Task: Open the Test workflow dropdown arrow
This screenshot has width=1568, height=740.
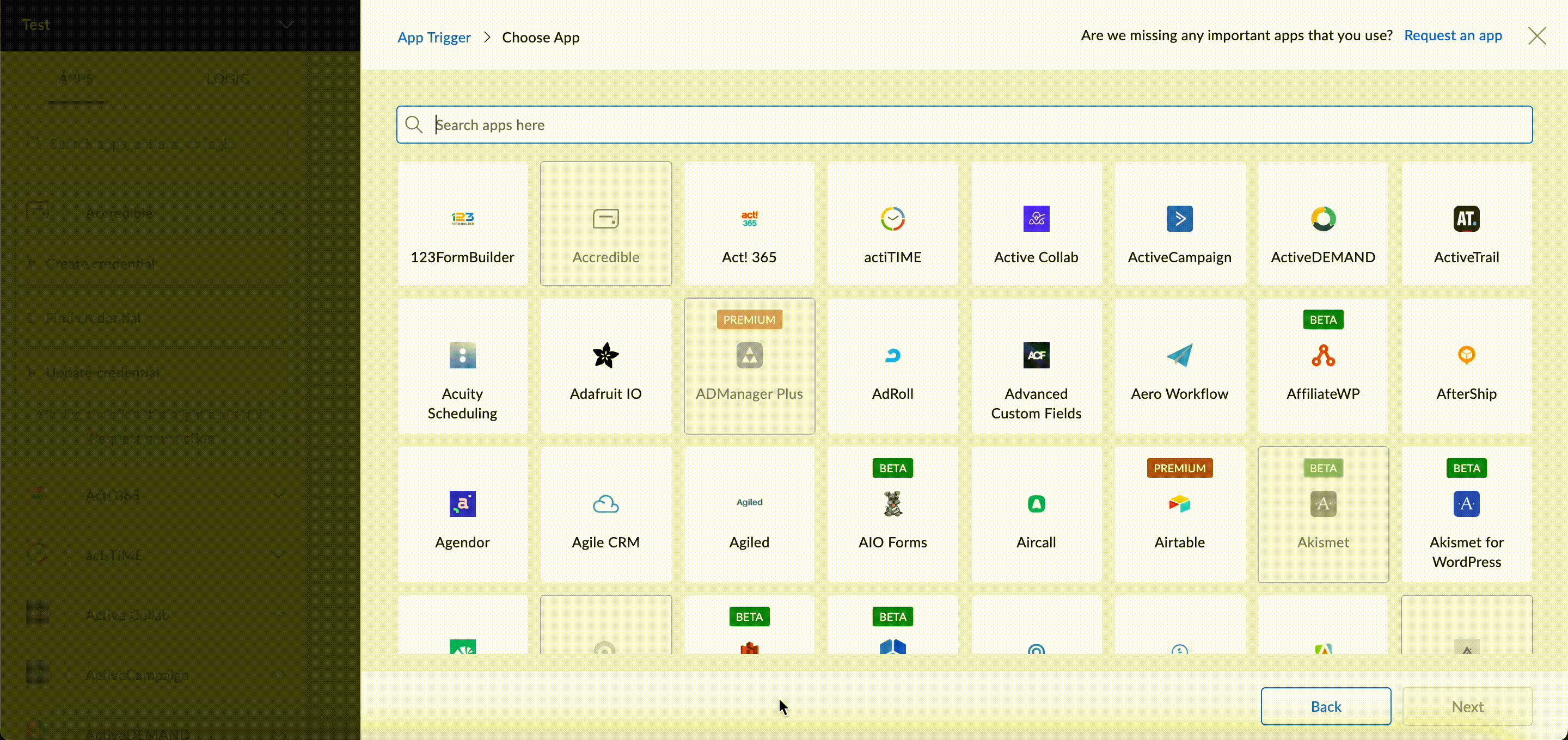Action: point(286,25)
